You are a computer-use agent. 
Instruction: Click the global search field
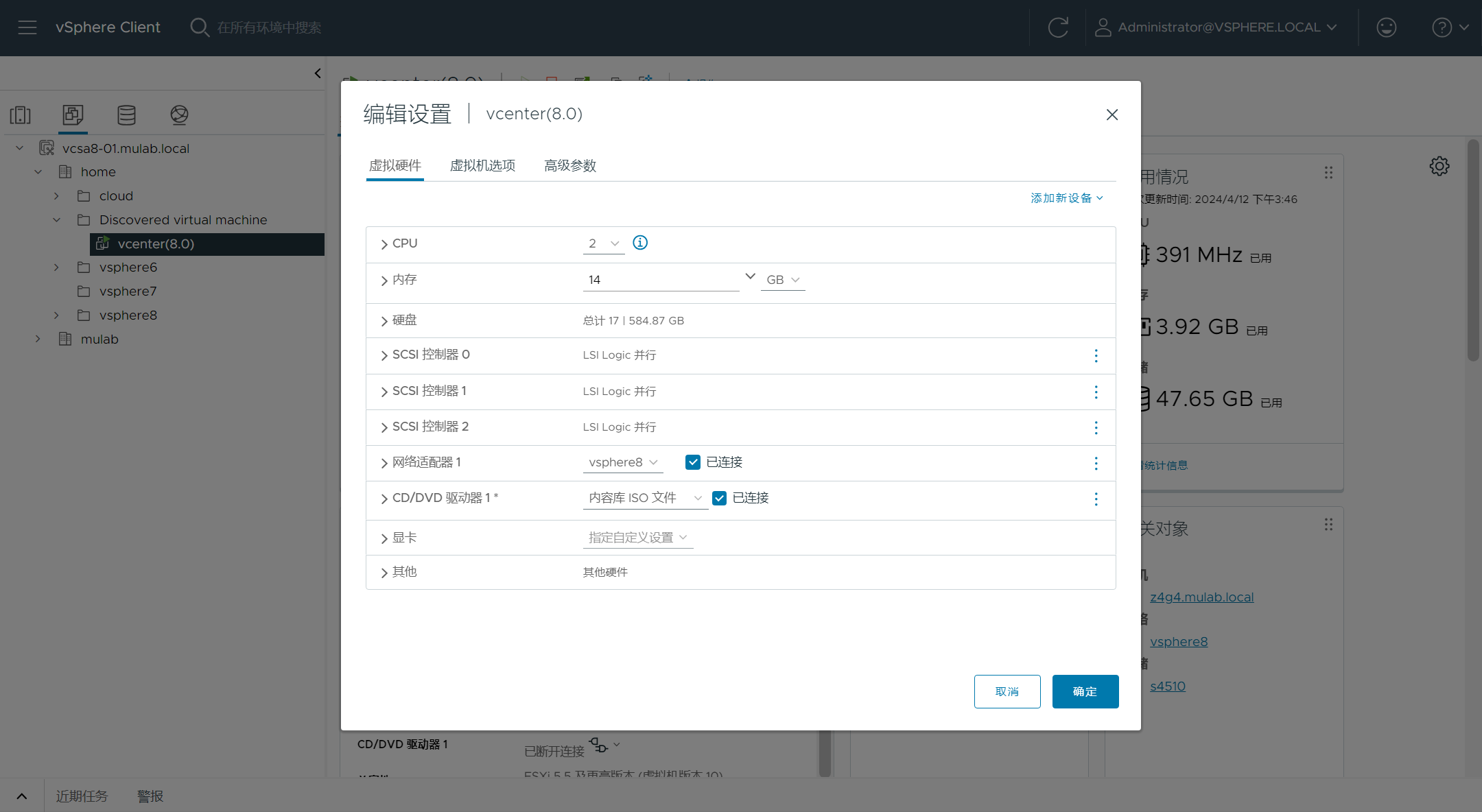269,27
